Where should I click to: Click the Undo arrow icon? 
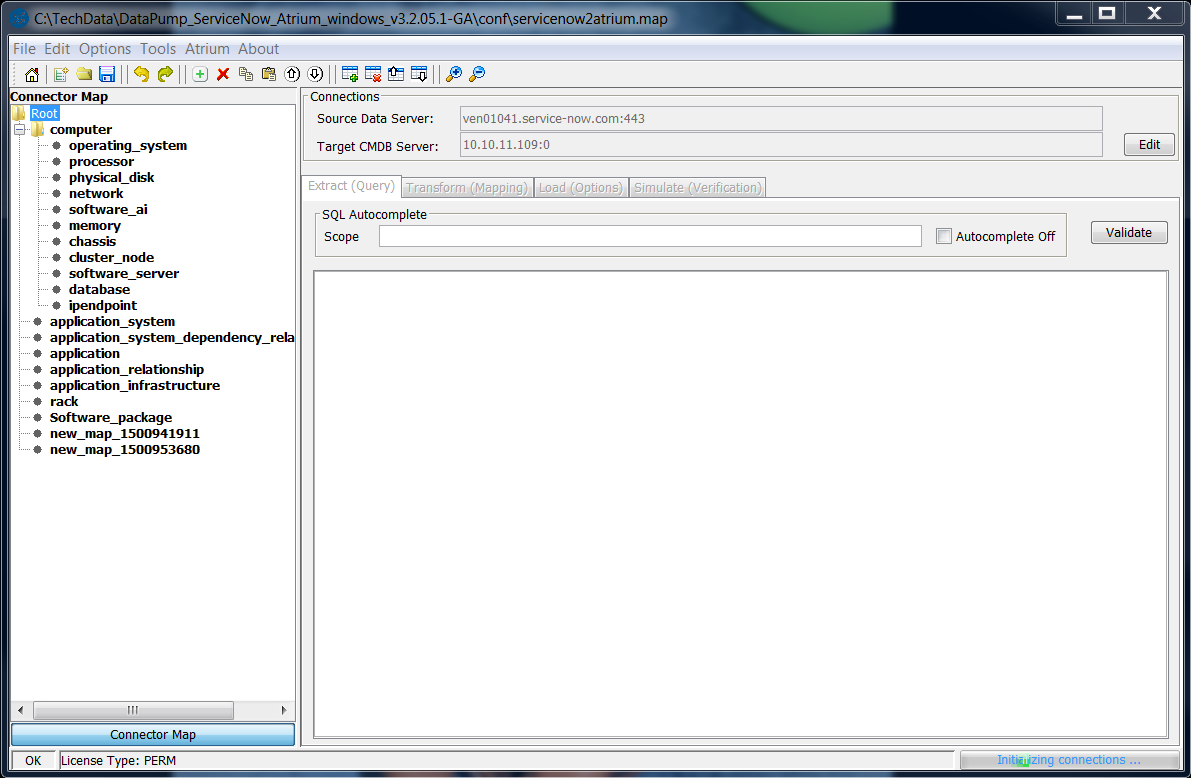141,74
